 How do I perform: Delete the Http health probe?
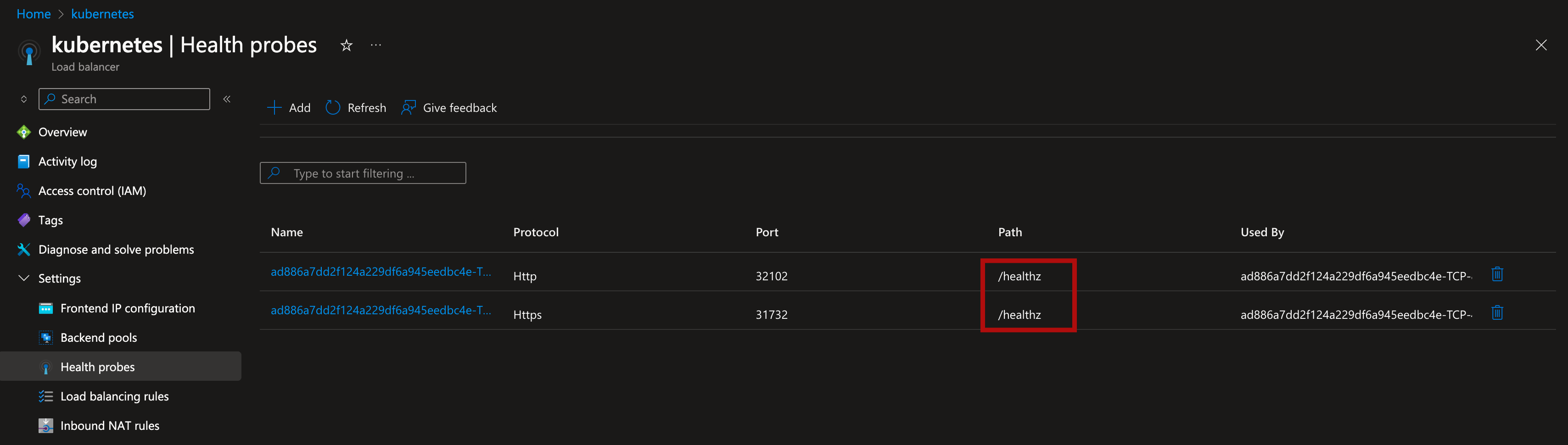click(1497, 274)
